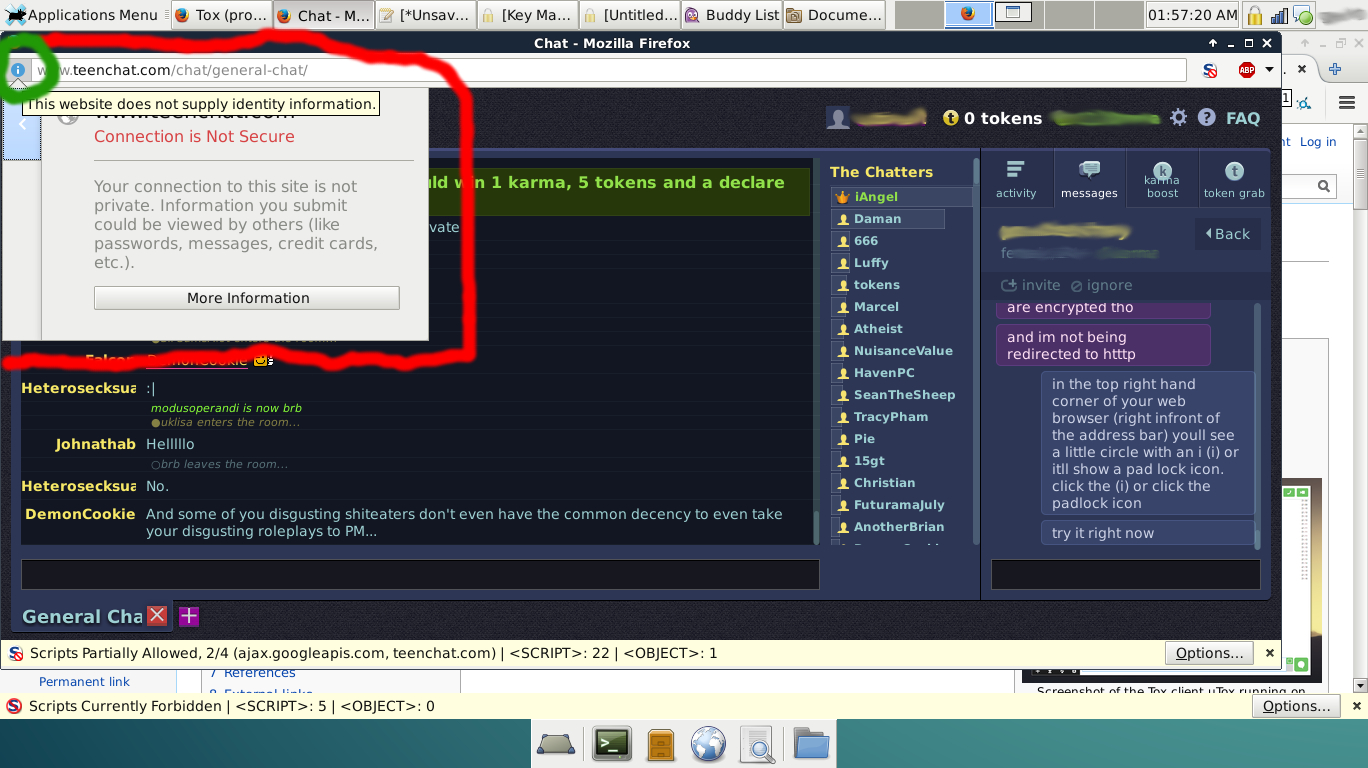Click the More Information button

(247, 298)
